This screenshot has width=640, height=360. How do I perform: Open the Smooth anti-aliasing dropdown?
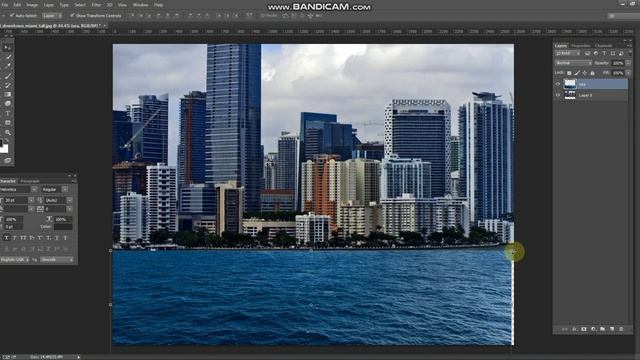[x=57, y=260]
